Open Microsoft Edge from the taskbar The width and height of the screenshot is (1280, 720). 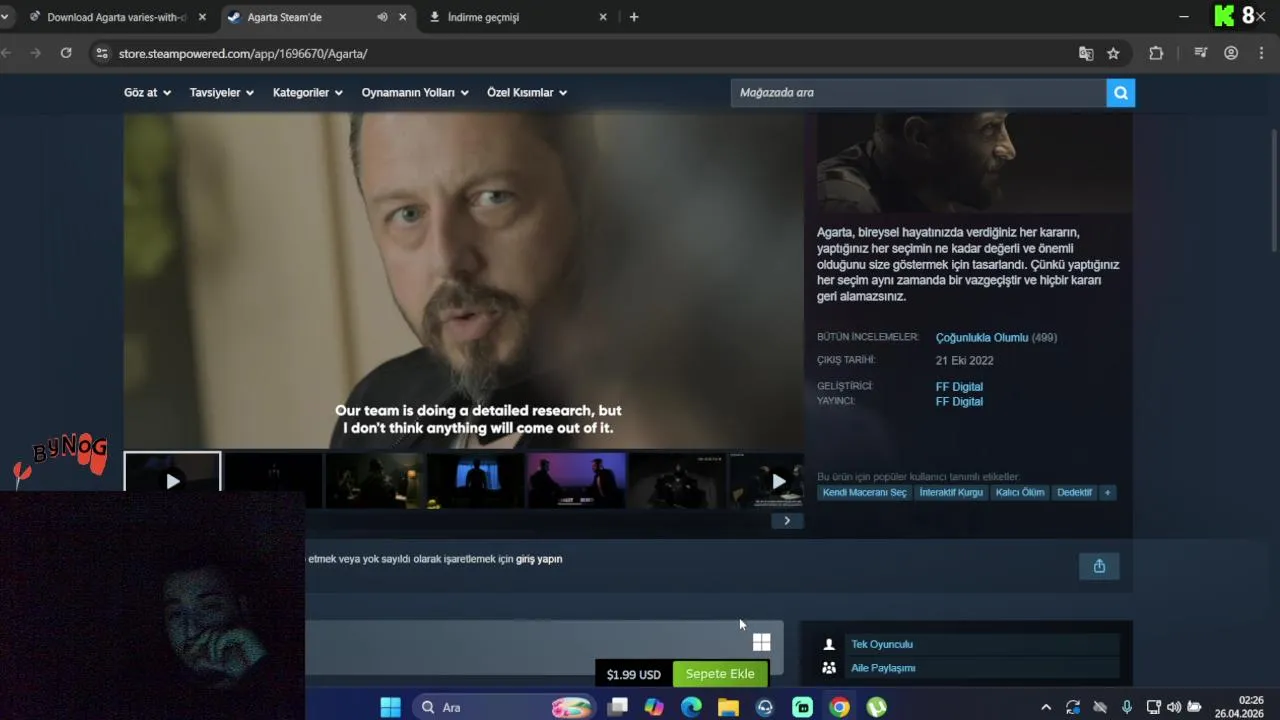pyautogui.click(x=691, y=707)
